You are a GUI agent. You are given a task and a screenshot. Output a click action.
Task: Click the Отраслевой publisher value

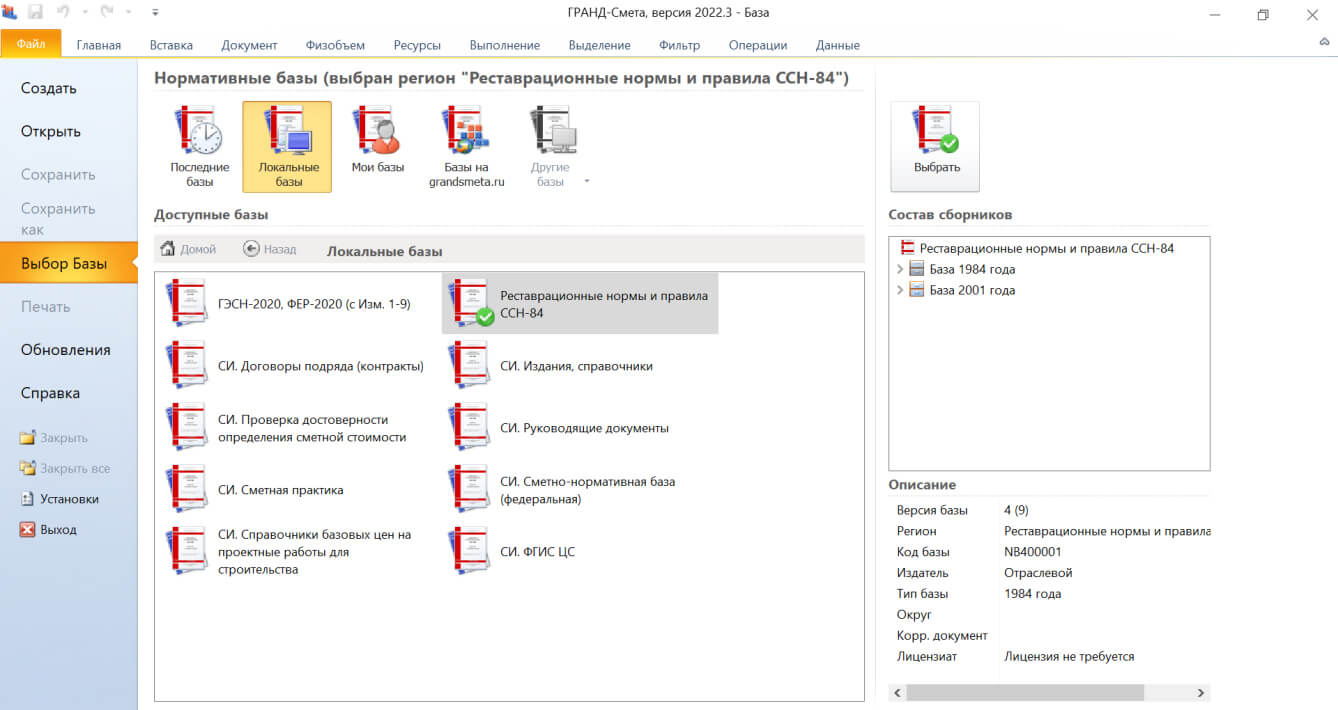tap(1038, 573)
